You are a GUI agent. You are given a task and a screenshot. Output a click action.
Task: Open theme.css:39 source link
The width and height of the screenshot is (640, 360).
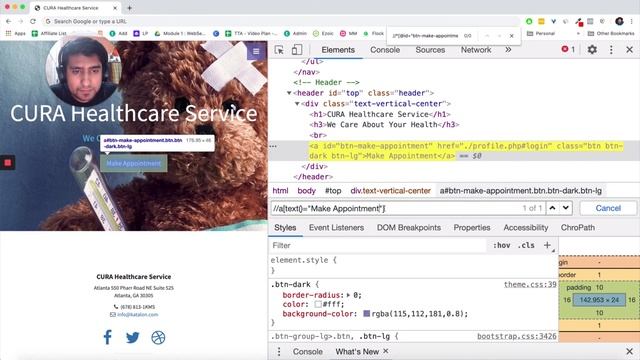[530, 284]
